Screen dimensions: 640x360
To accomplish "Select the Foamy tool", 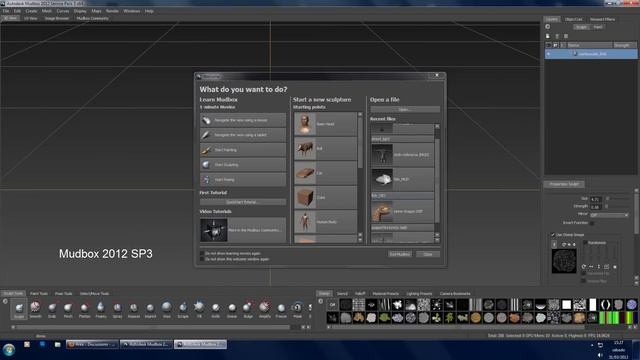I will (101, 309).
